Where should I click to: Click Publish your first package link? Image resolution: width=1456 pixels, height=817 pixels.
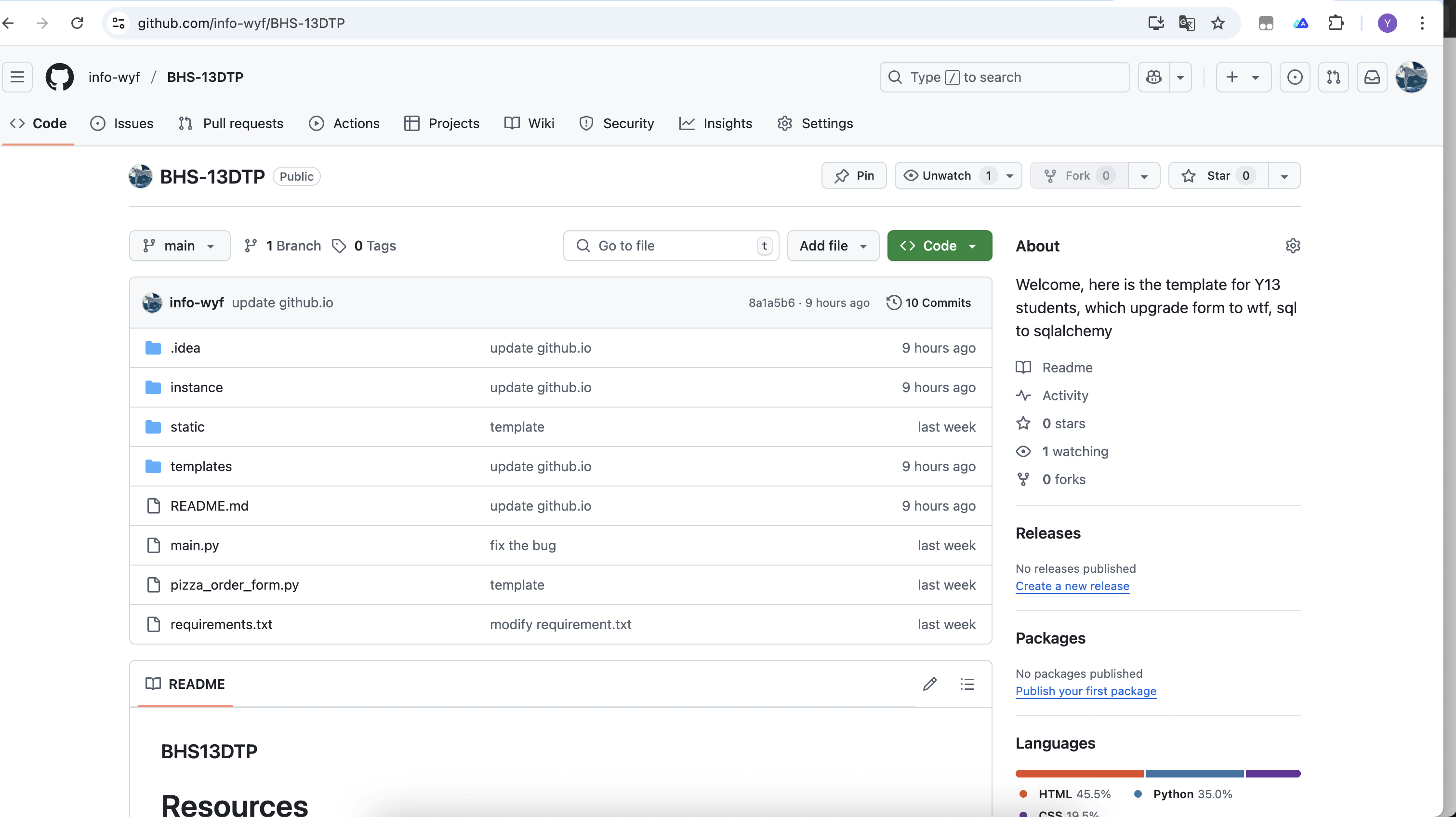pos(1086,691)
